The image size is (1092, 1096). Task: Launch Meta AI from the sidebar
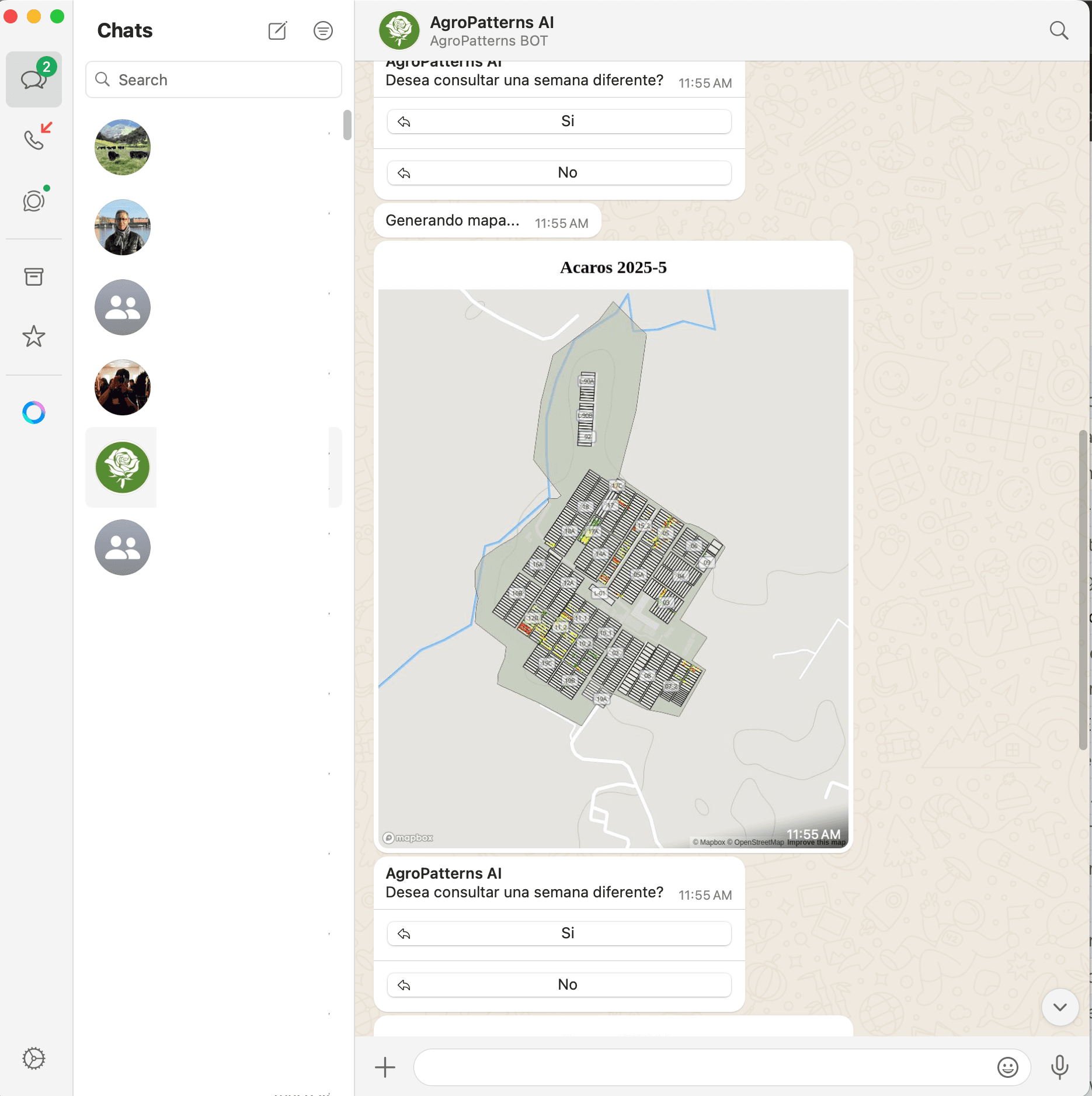(33, 413)
